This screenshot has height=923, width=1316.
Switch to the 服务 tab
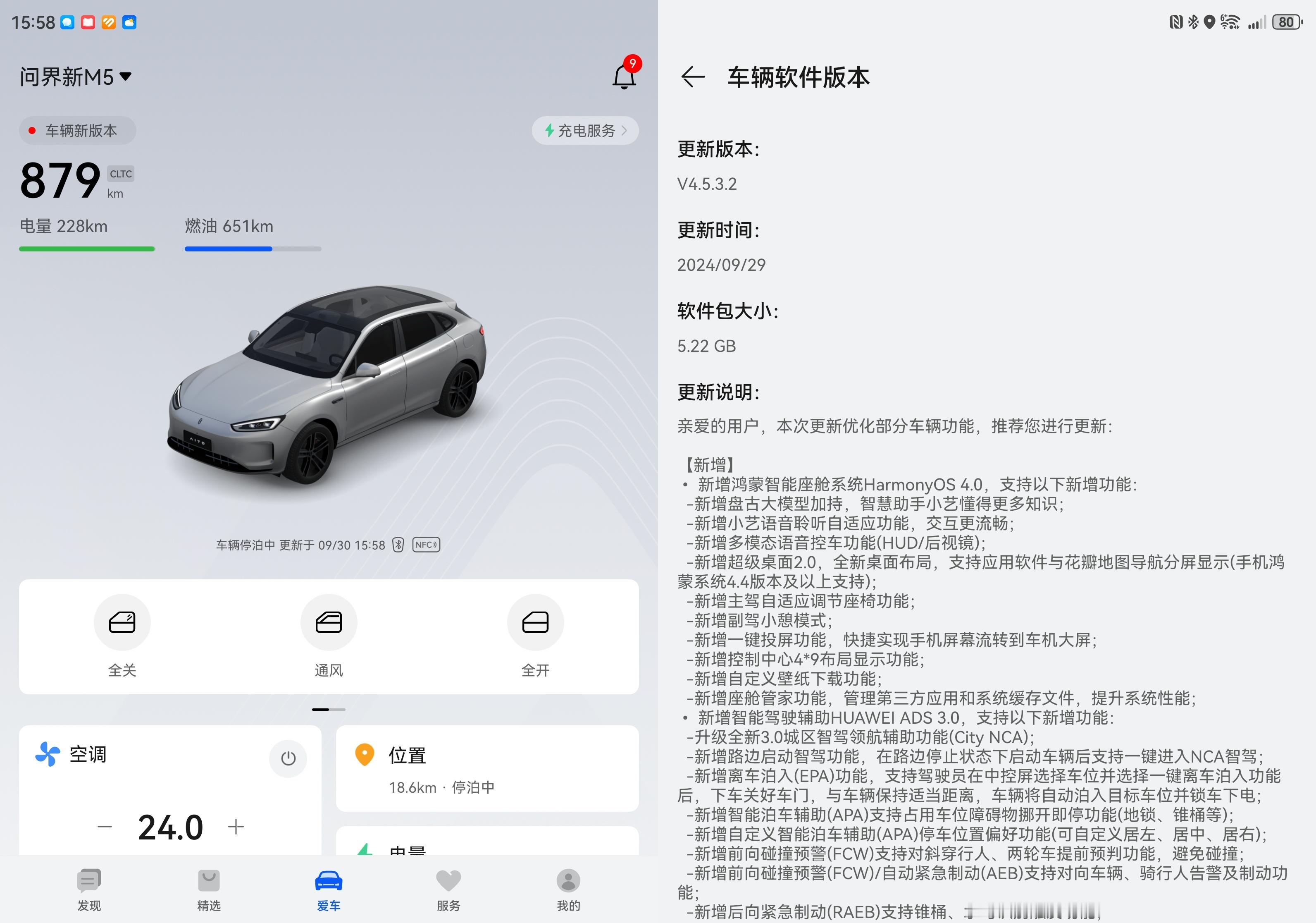pyautogui.click(x=448, y=890)
